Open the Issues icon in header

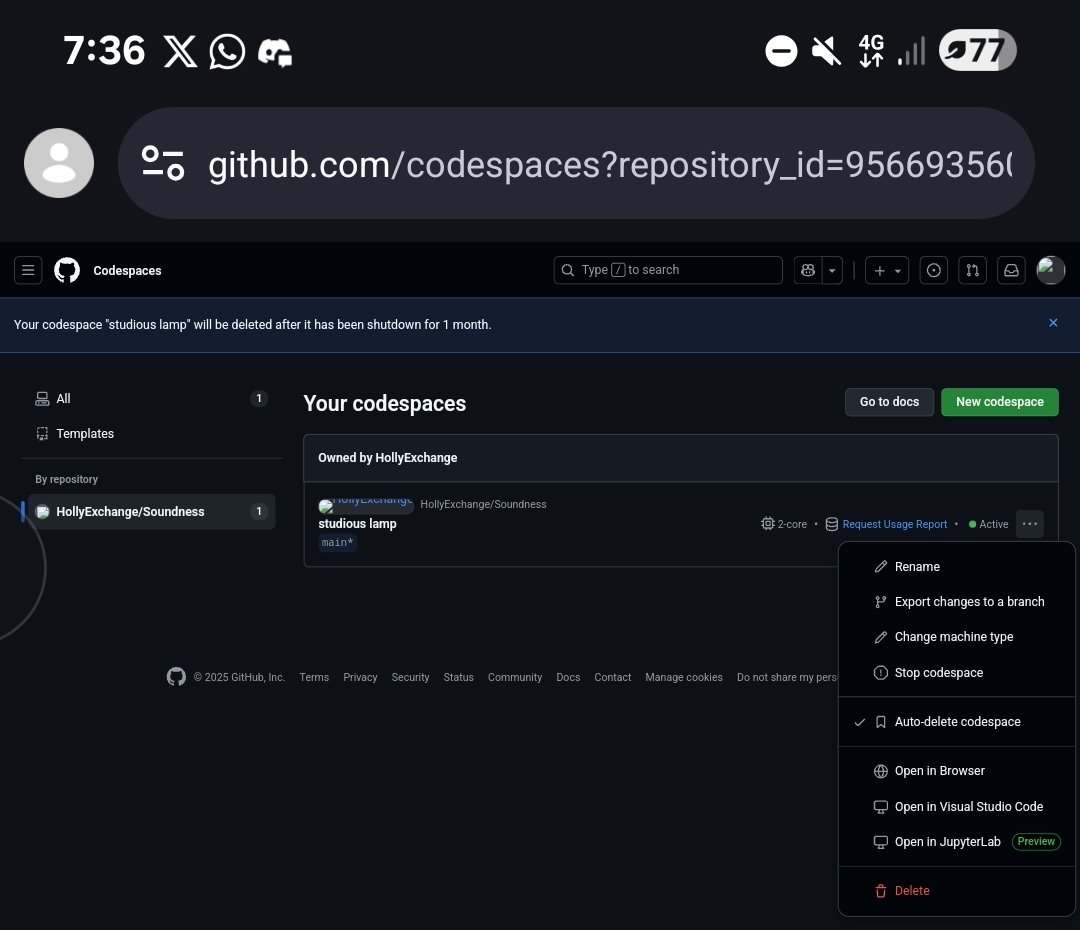pos(933,270)
